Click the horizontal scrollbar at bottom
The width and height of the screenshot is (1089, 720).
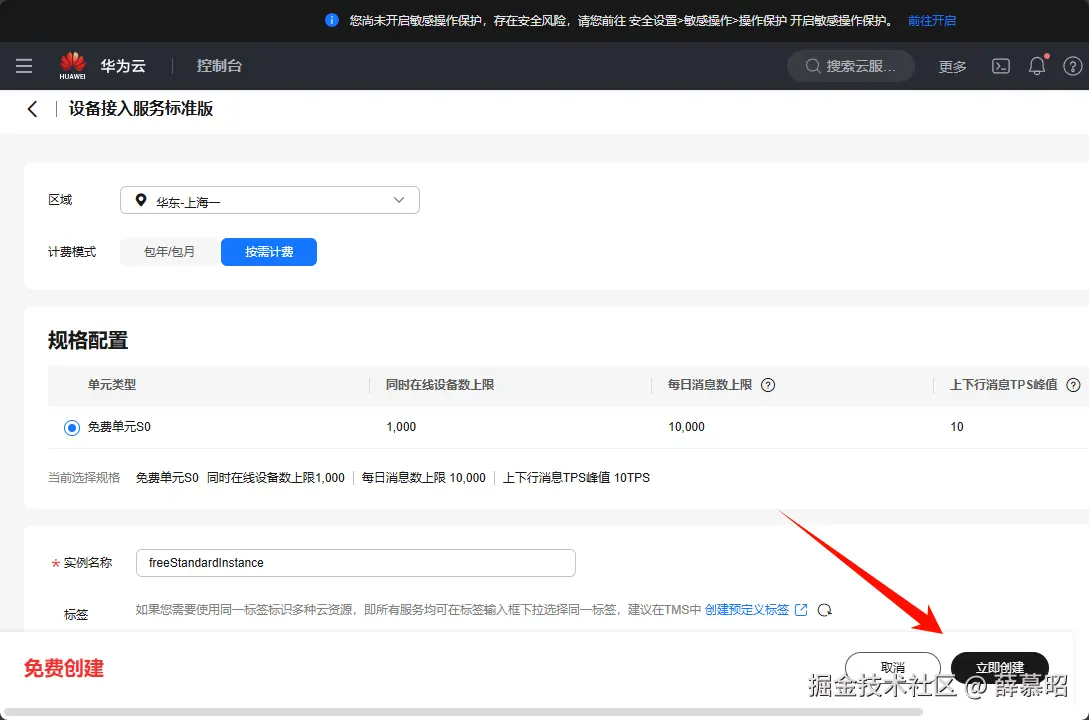[463, 712]
